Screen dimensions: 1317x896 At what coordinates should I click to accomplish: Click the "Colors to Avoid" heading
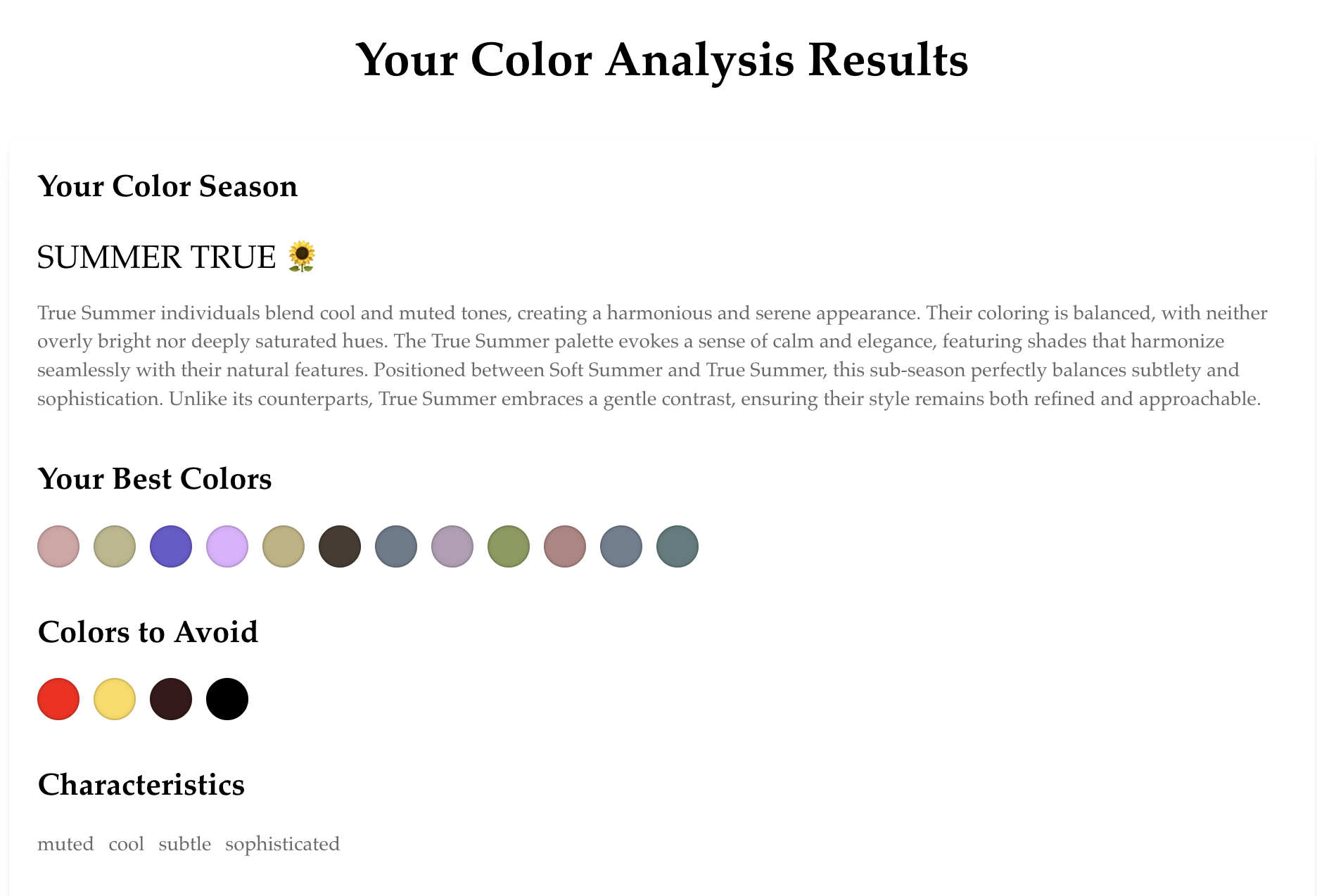point(148,632)
